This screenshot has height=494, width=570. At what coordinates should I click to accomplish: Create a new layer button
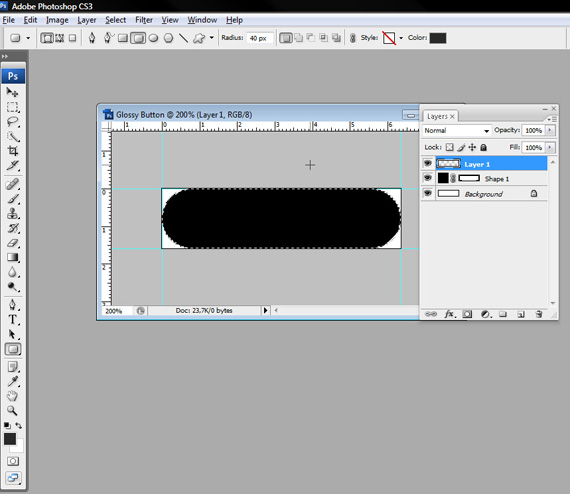[x=521, y=314]
